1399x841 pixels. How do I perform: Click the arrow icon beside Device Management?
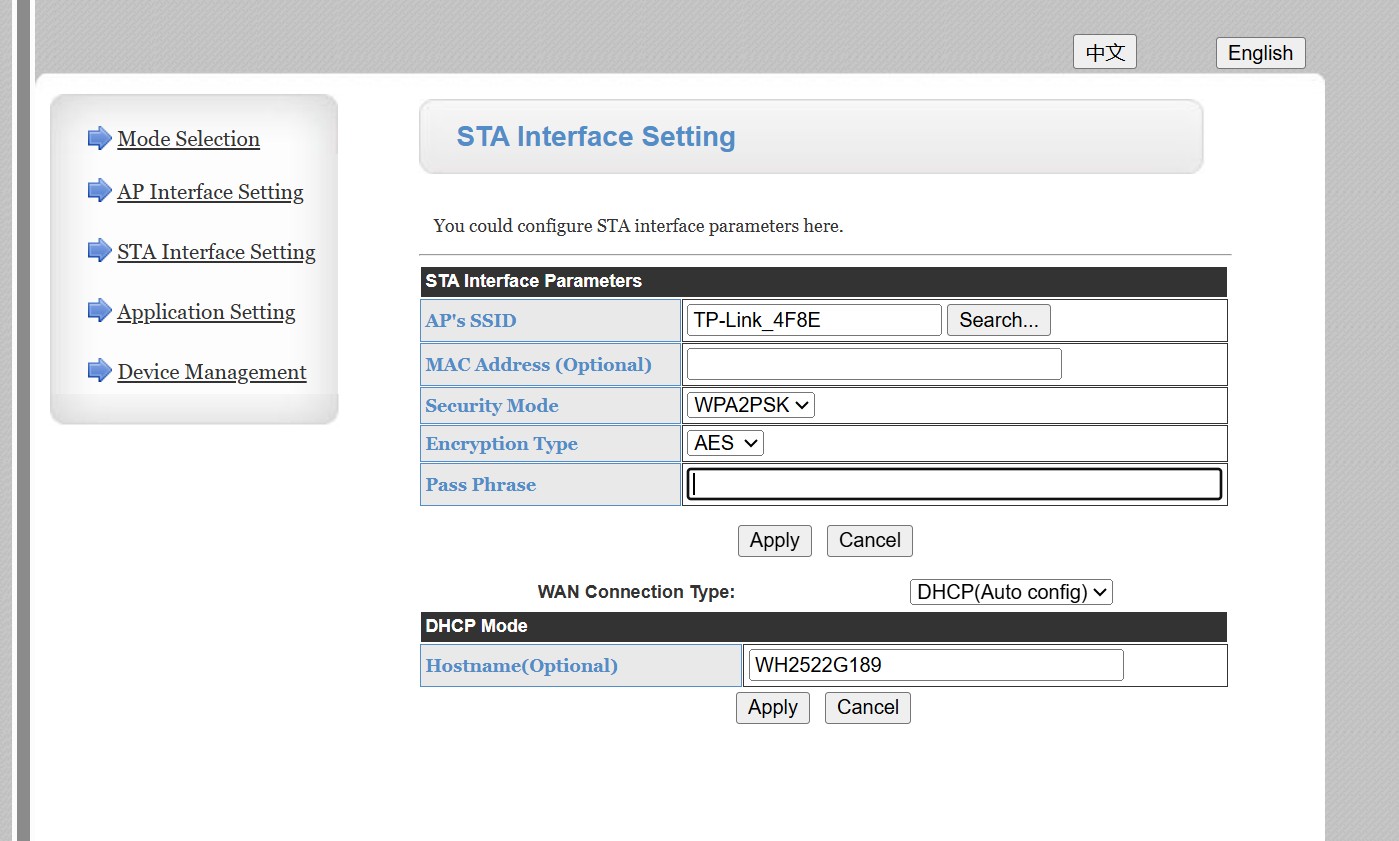pos(99,371)
